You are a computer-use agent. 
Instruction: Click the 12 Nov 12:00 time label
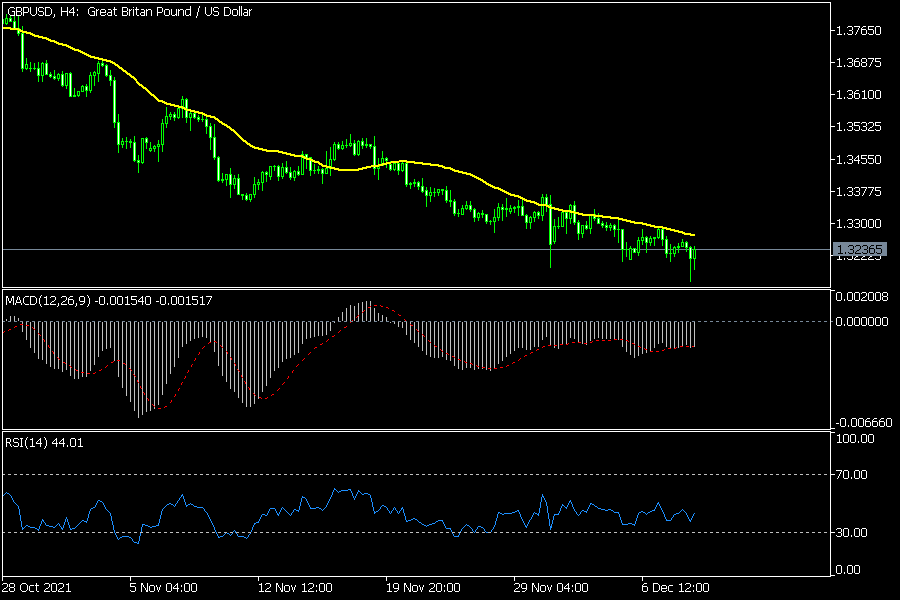pos(295,587)
